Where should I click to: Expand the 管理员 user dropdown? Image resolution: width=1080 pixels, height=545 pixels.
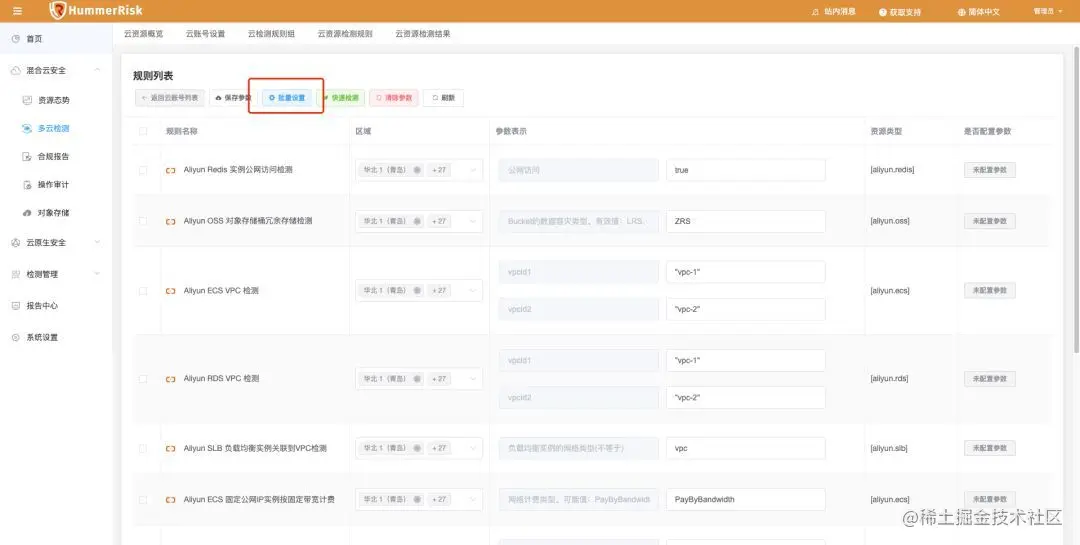point(1048,11)
